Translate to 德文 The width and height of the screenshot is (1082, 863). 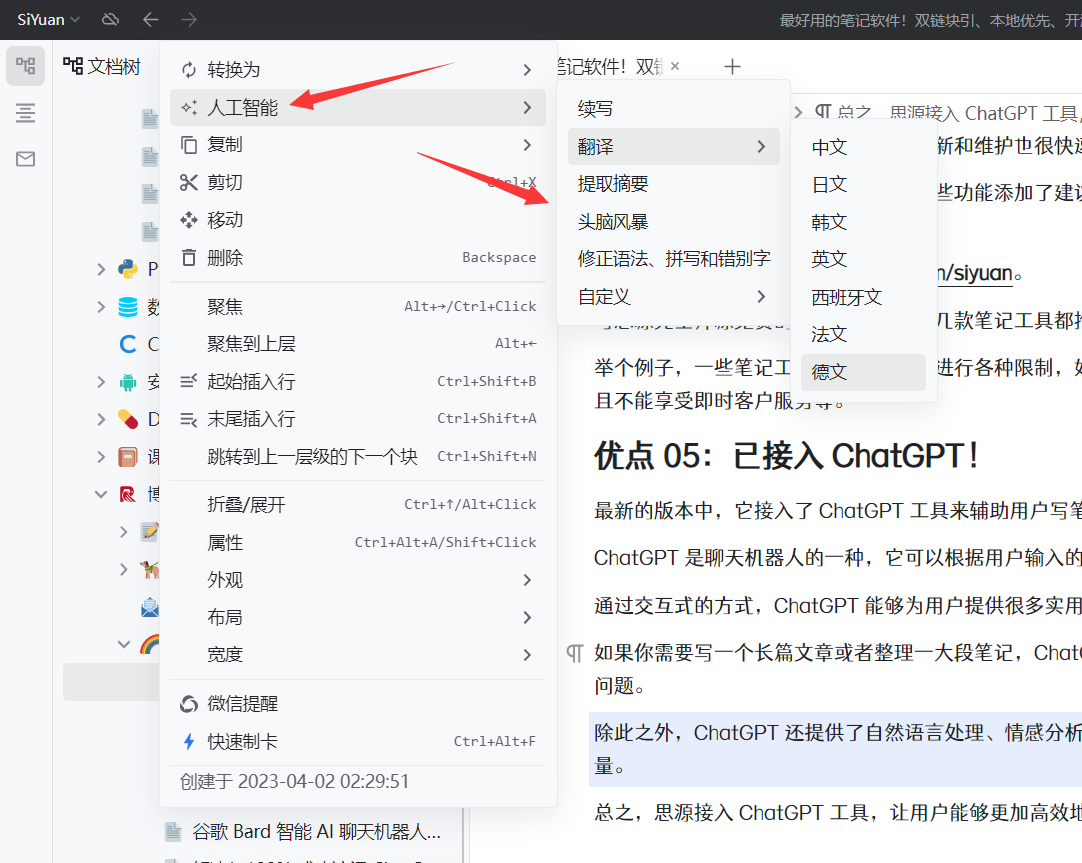click(x=863, y=373)
